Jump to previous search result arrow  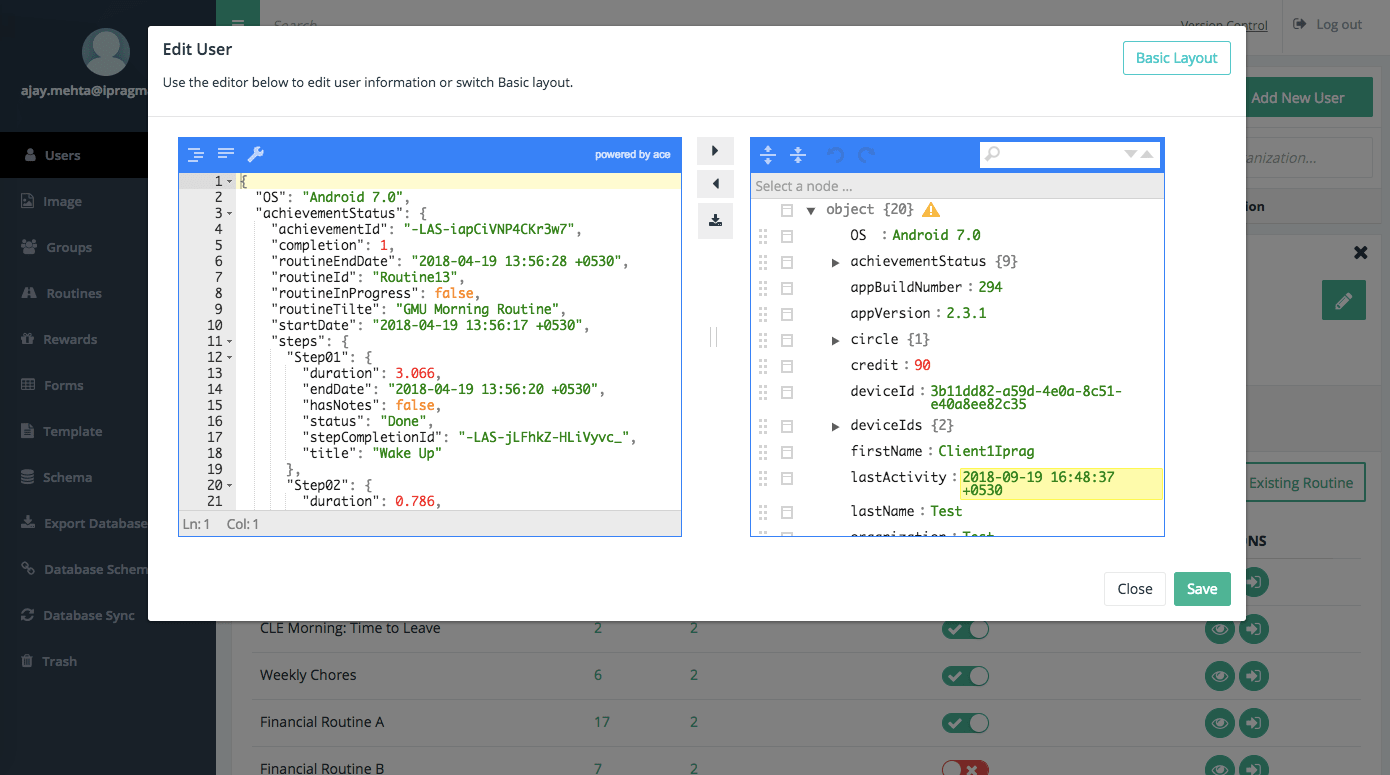pyautogui.click(x=1147, y=154)
